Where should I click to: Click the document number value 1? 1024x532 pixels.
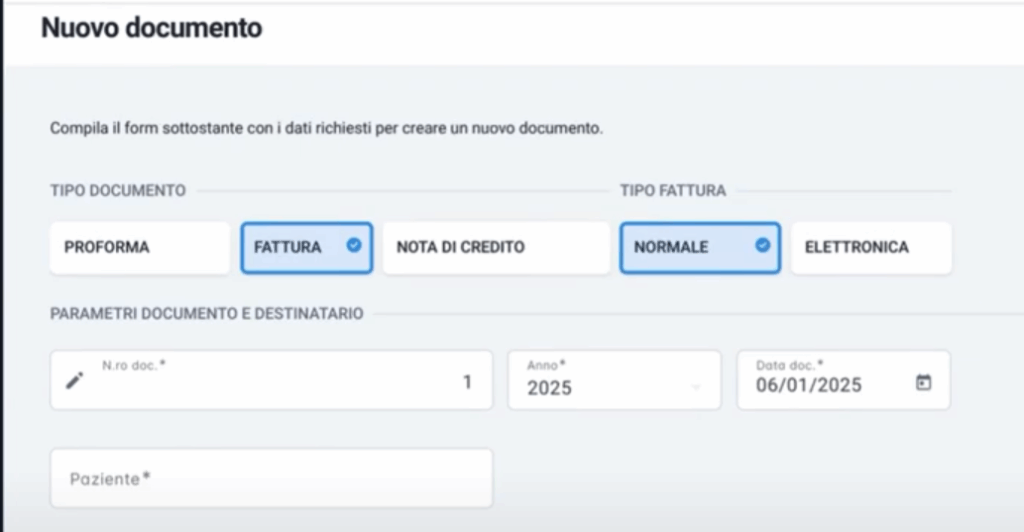(x=467, y=382)
